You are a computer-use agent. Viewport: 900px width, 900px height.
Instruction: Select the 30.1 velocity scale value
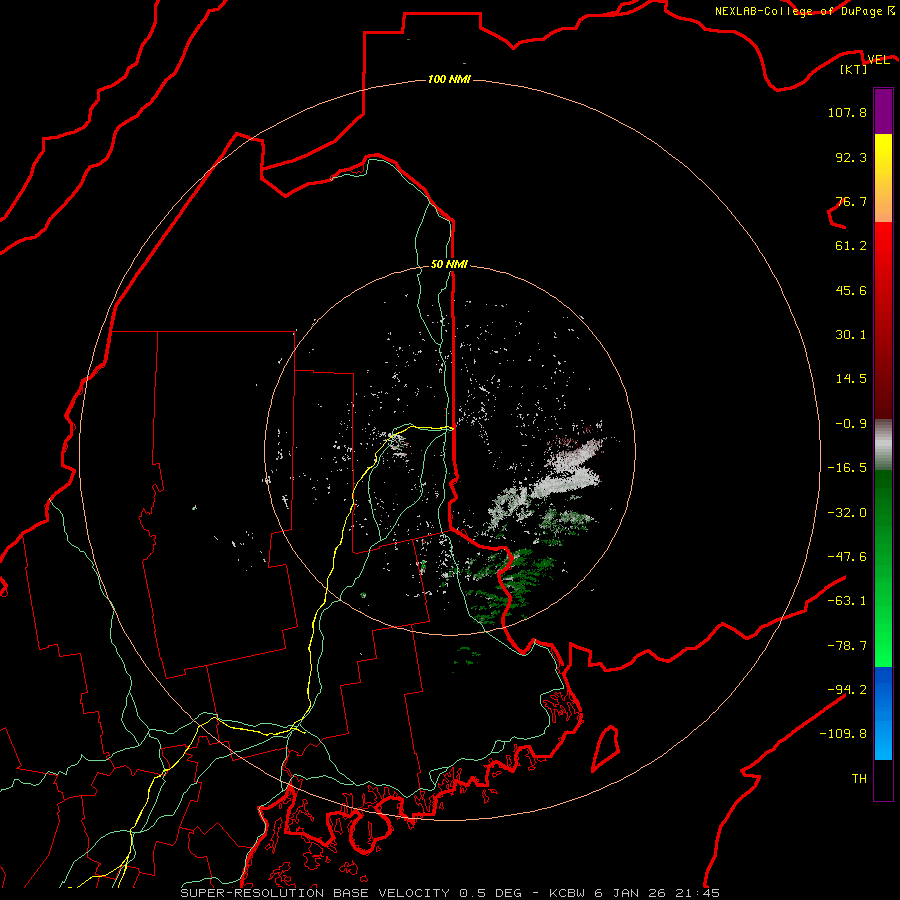point(851,335)
